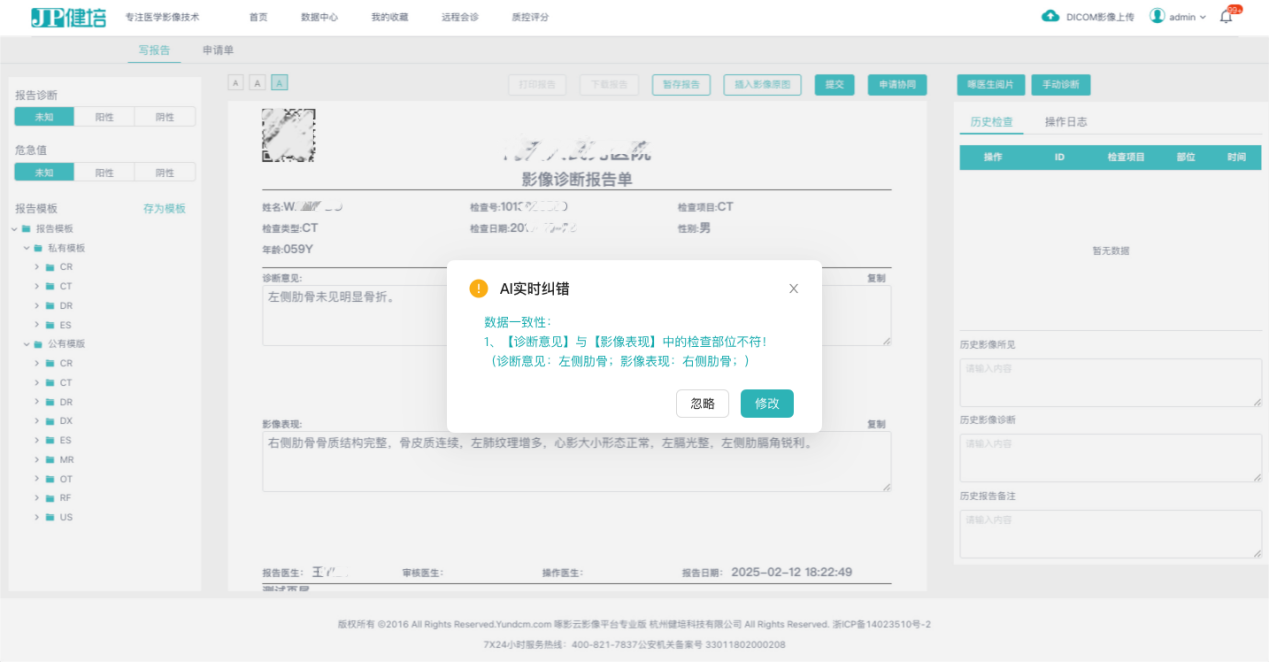Select the smallest font size A icon

(x=236, y=83)
